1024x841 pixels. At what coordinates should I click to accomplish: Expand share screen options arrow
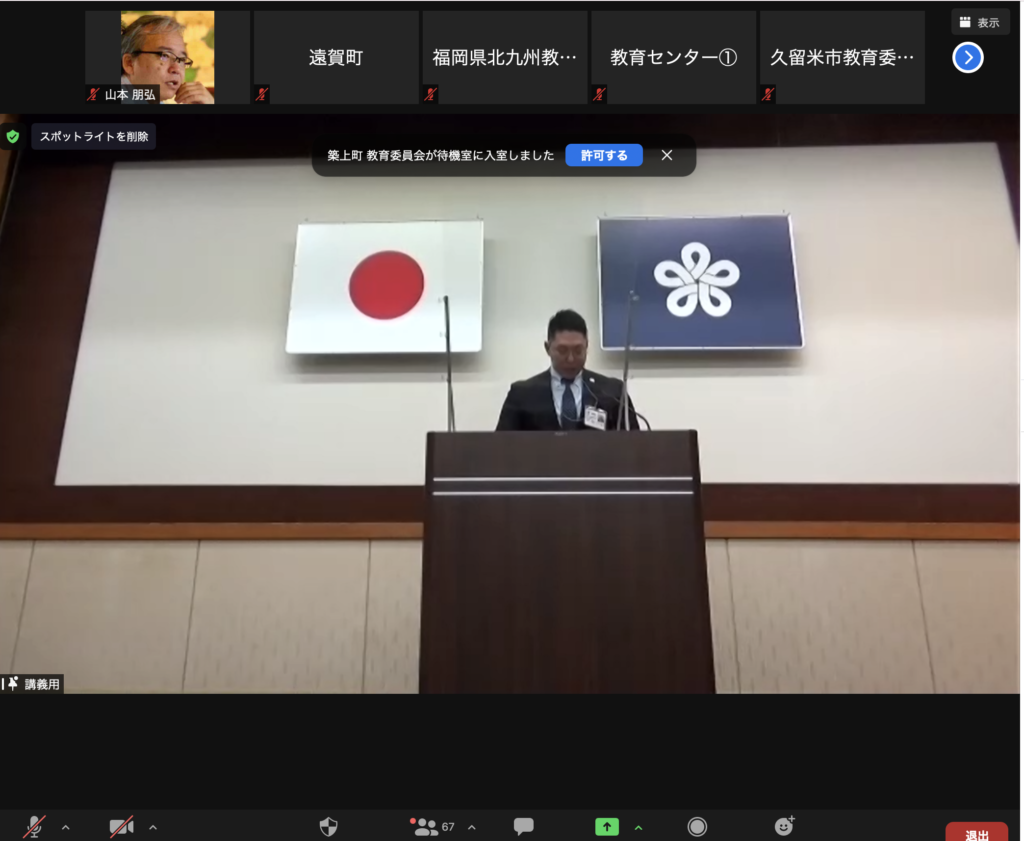[x=638, y=827]
